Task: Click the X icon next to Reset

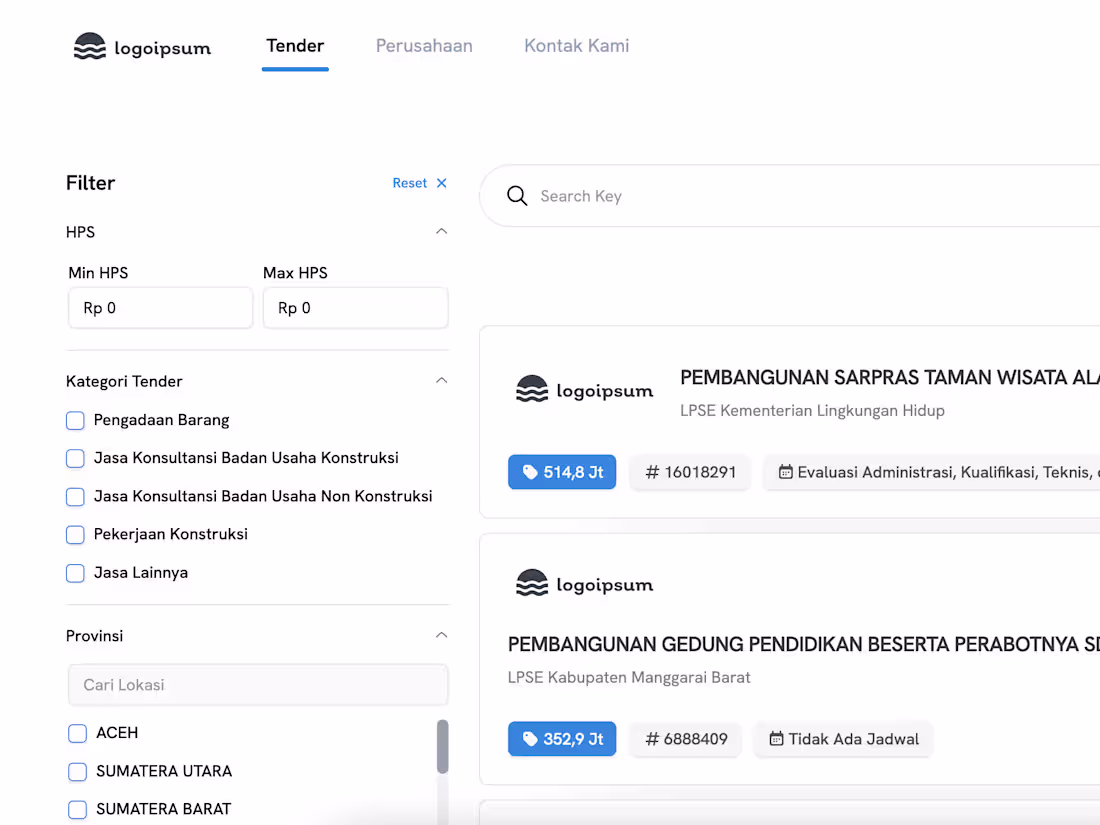Action: (441, 183)
